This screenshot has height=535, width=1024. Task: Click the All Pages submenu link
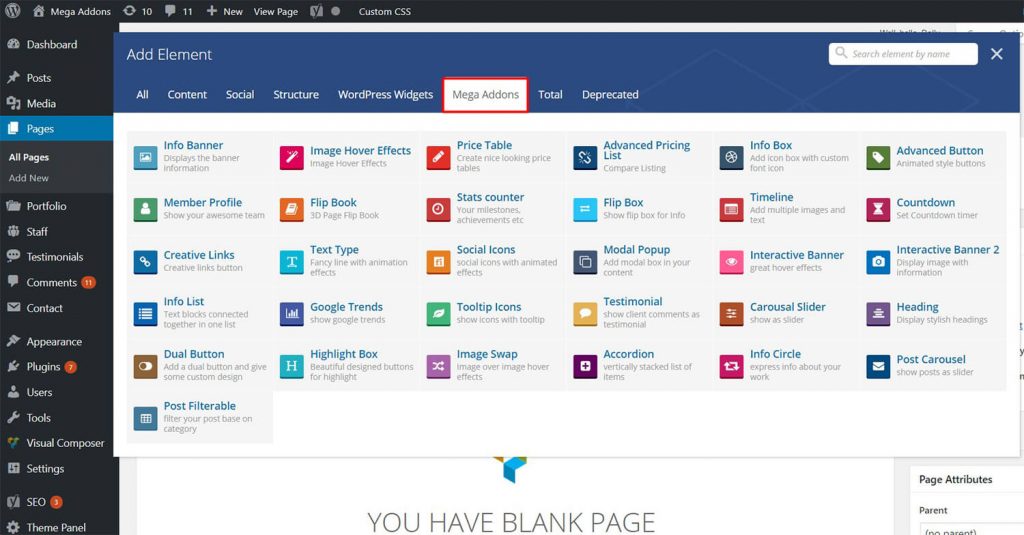tap(29, 157)
